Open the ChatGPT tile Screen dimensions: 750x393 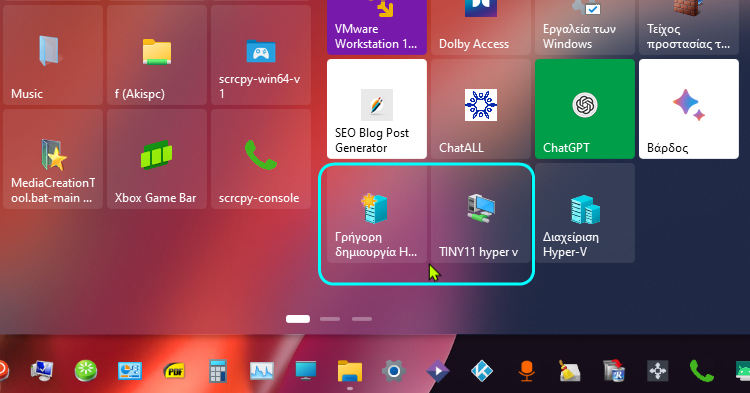pos(585,109)
